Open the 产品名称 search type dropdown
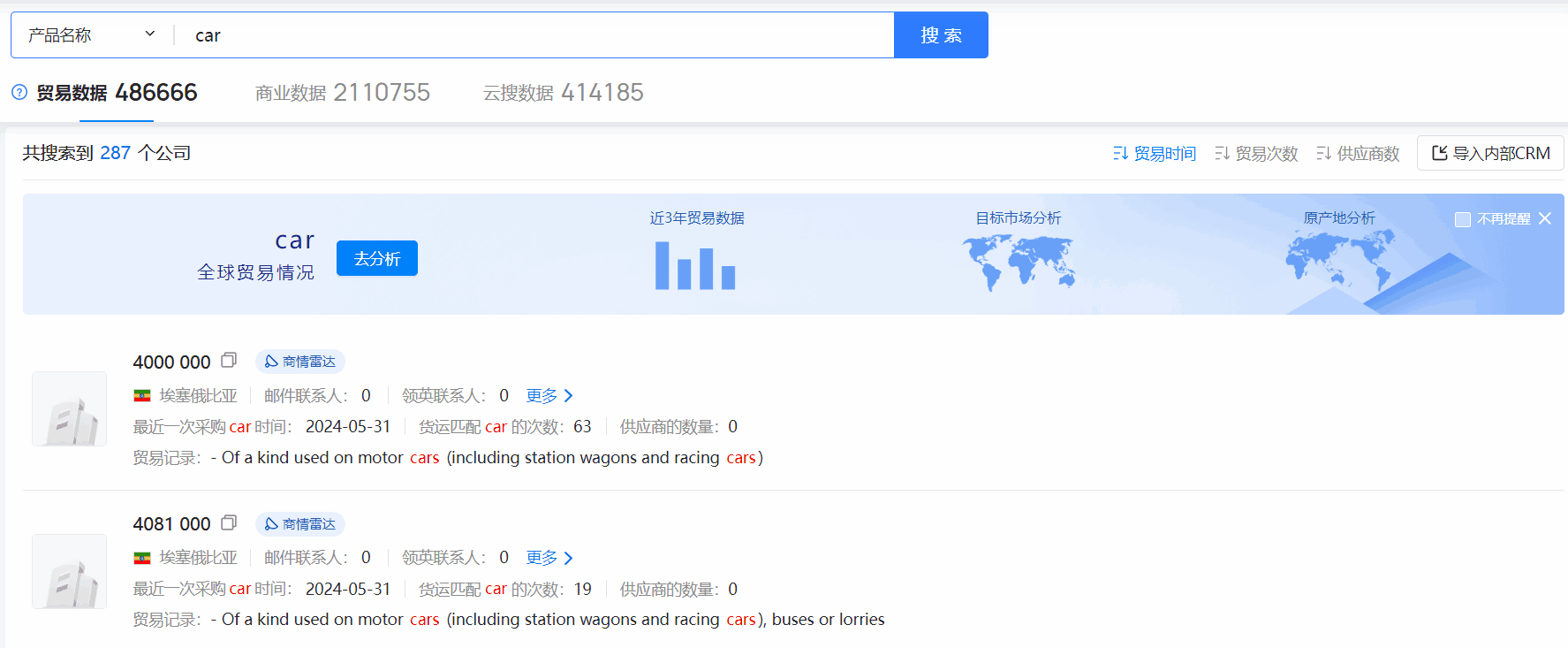This screenshot has width=1568, height=648. click(x=92, y=35)
